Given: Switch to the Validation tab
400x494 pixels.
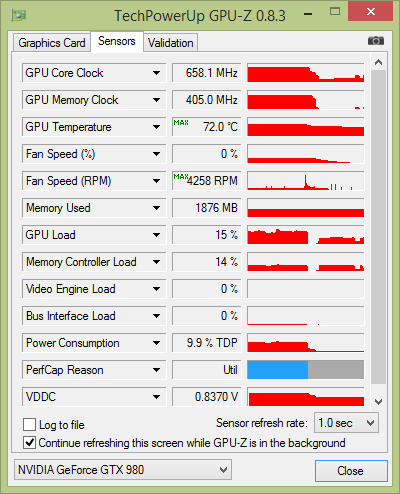Looking at the screenshot, I should (171, 43).
